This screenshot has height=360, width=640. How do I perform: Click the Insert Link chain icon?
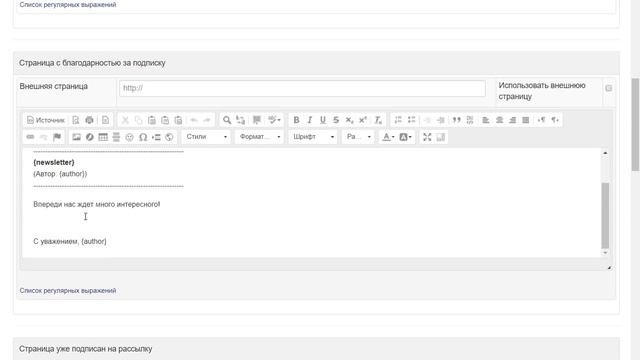click(x=30, y=137)
